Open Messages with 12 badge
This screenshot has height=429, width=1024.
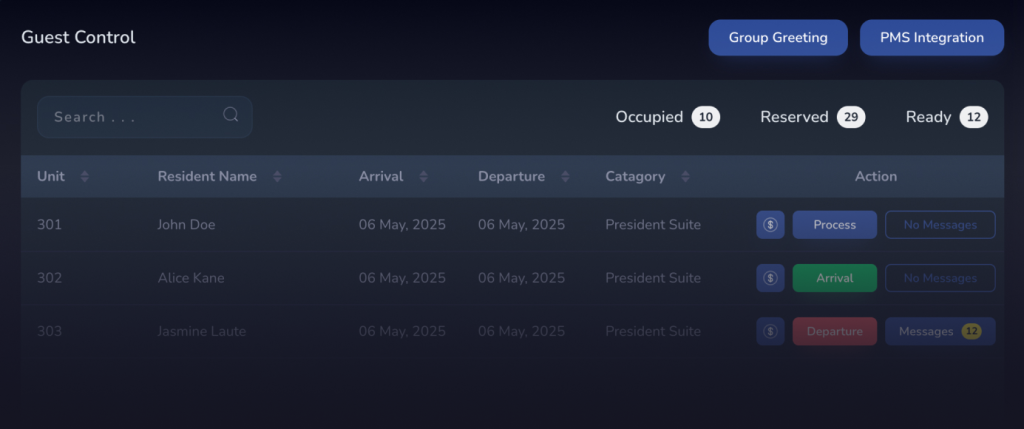click(940, 332)
